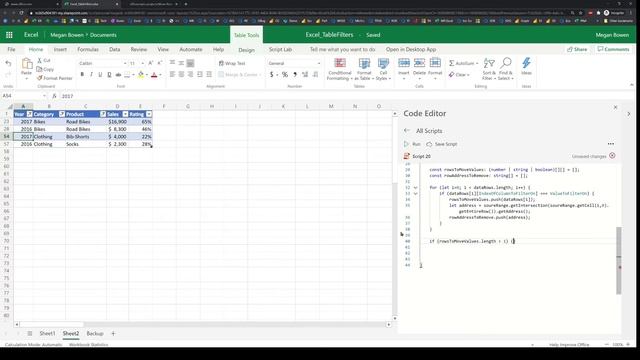Open Format as Table gallery
This screenshot has height=360, width=640.
364,69
